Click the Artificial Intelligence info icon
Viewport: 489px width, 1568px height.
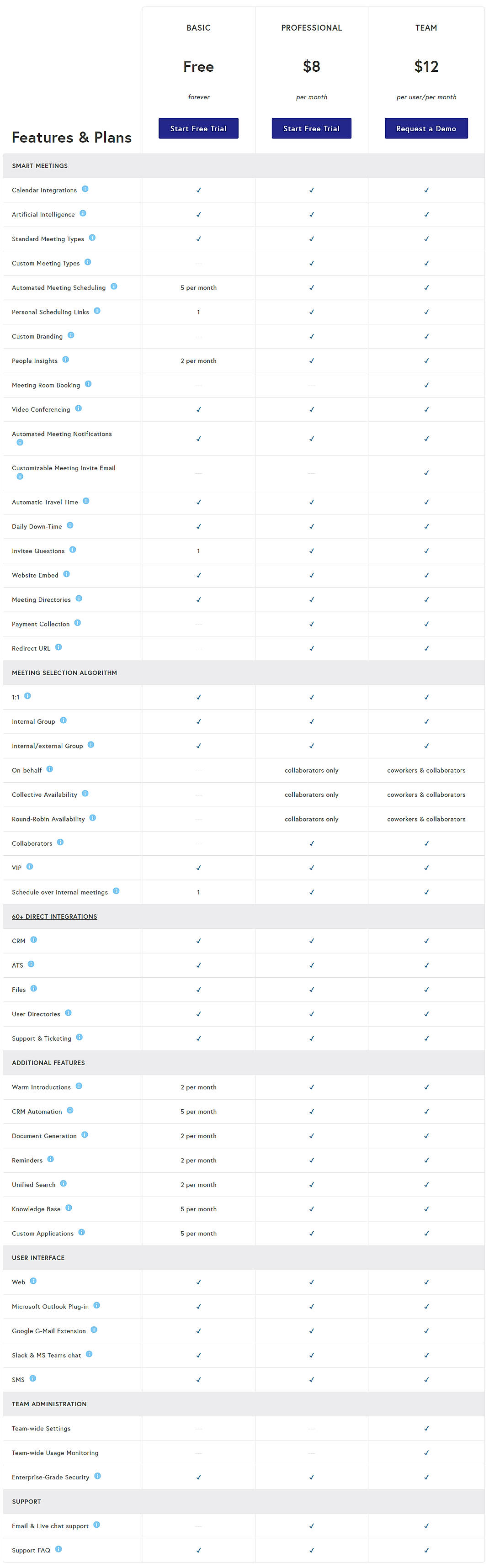pyautogui.click(x=82, y=213)
